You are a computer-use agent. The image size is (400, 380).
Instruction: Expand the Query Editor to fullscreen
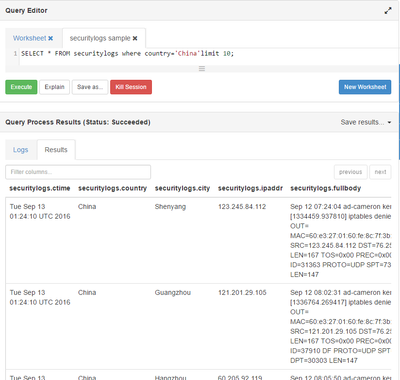[x=388, y=11]
